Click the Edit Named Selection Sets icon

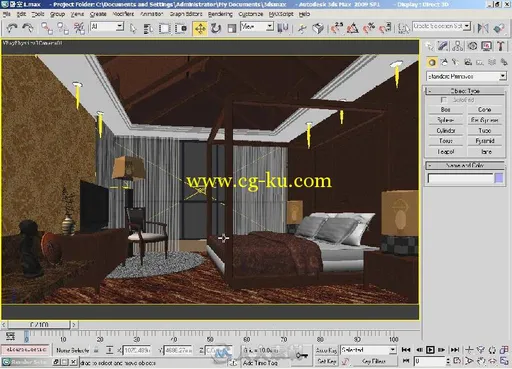tap(404, 29)
